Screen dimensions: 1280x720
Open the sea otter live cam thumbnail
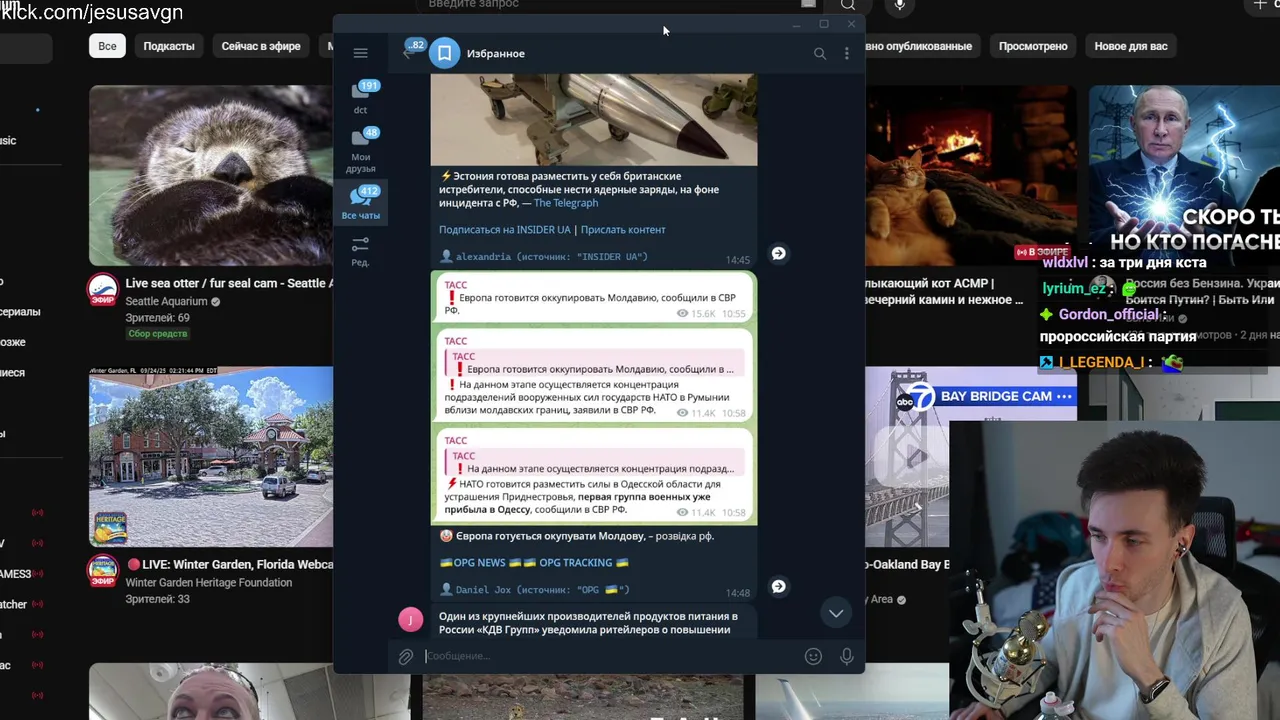pyautogui.click(x=211, y=175)
